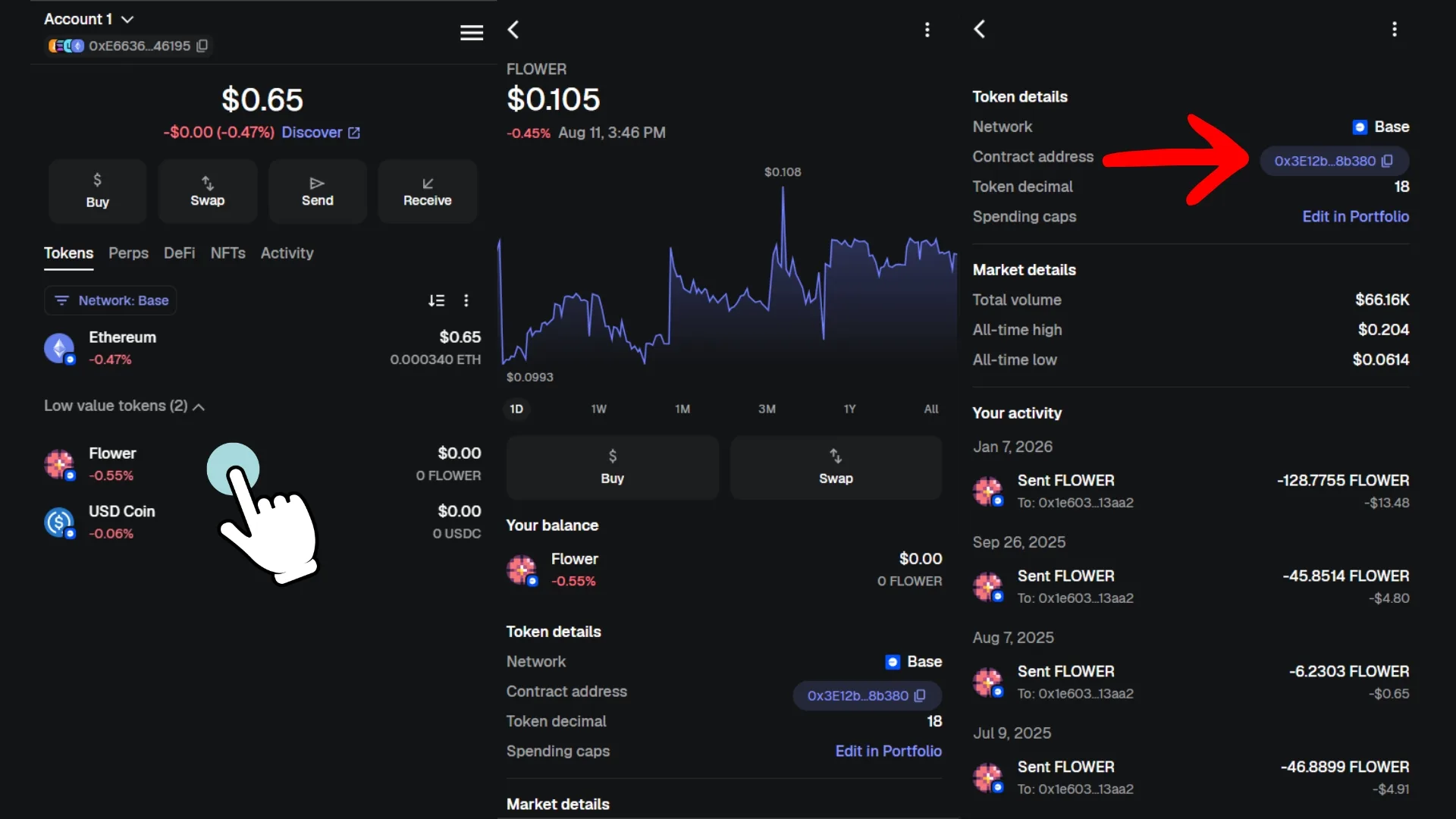This screenshot has height=819, width=1456.
Task: Switch to the DeFi tab
Action: (179, 253)
